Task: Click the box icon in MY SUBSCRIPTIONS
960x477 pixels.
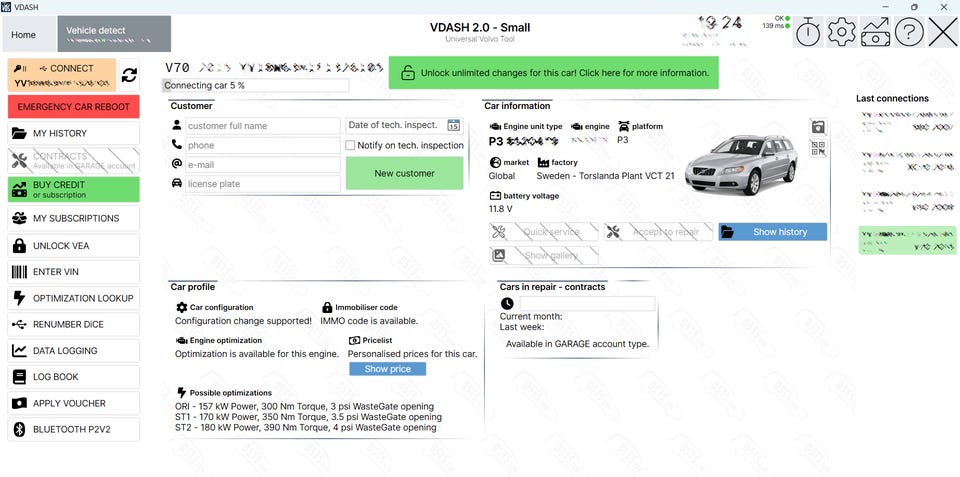Action: click(x=20, y=218)
